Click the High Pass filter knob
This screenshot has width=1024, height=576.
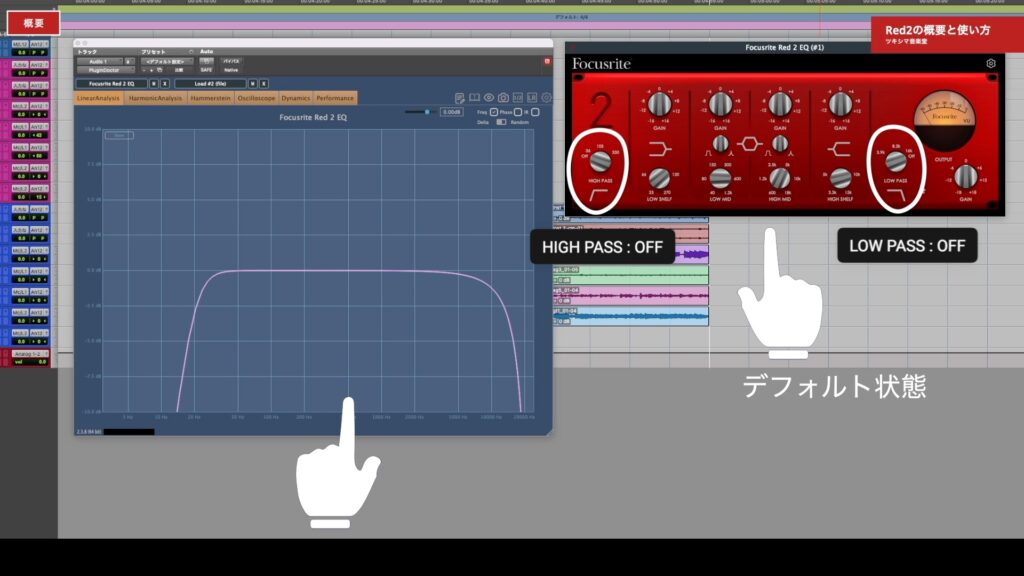(x=600, y=161)
